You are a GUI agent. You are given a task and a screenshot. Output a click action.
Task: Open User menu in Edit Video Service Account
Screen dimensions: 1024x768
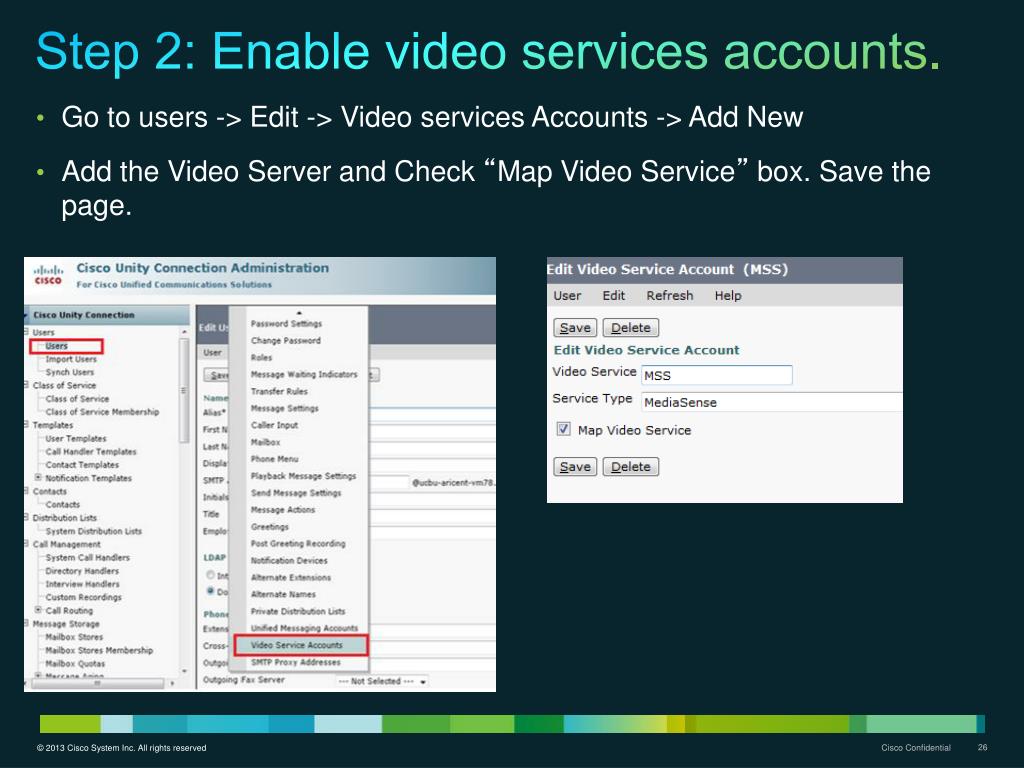coord(567,296)
